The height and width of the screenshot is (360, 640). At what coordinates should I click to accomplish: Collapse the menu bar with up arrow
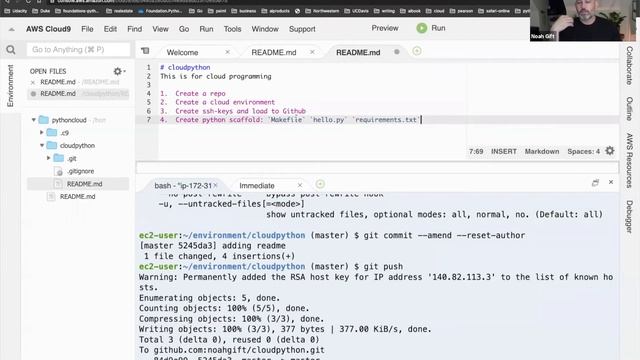(x=11, y=29)
